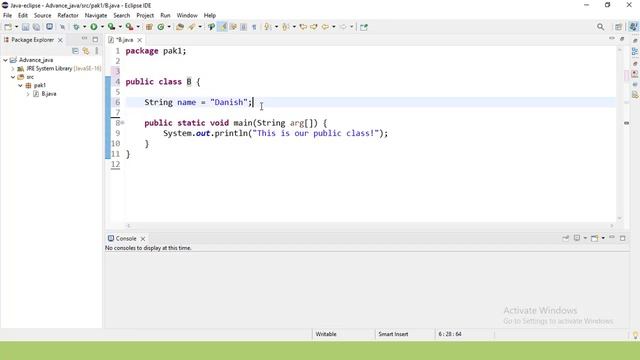Click the Save icon in toolbar
The height and width of the screenshot is (360, 640).
tap(25, 27)
